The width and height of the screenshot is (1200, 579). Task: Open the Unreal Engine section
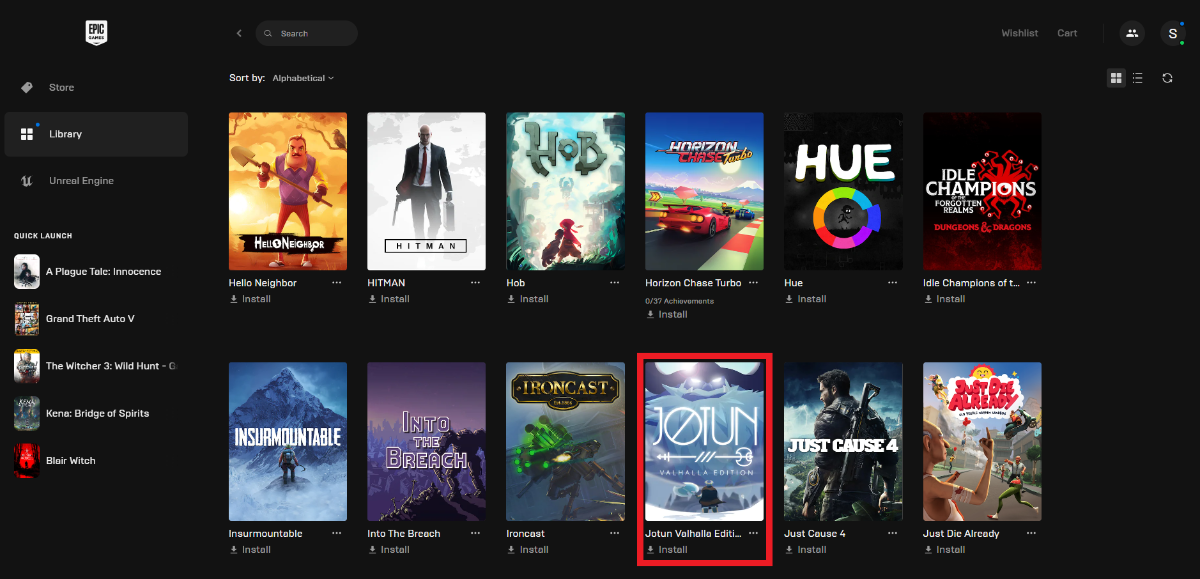pyautogui.click(x=96, y=181)
